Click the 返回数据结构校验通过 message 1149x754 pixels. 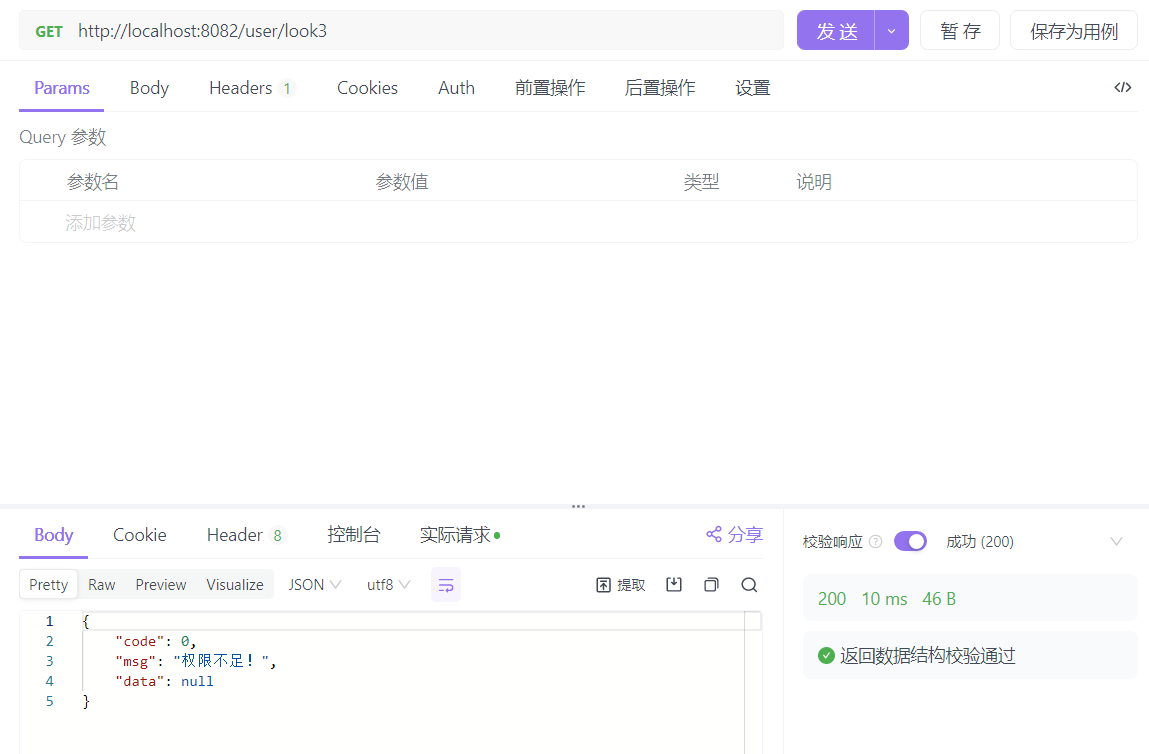(927, 655)
